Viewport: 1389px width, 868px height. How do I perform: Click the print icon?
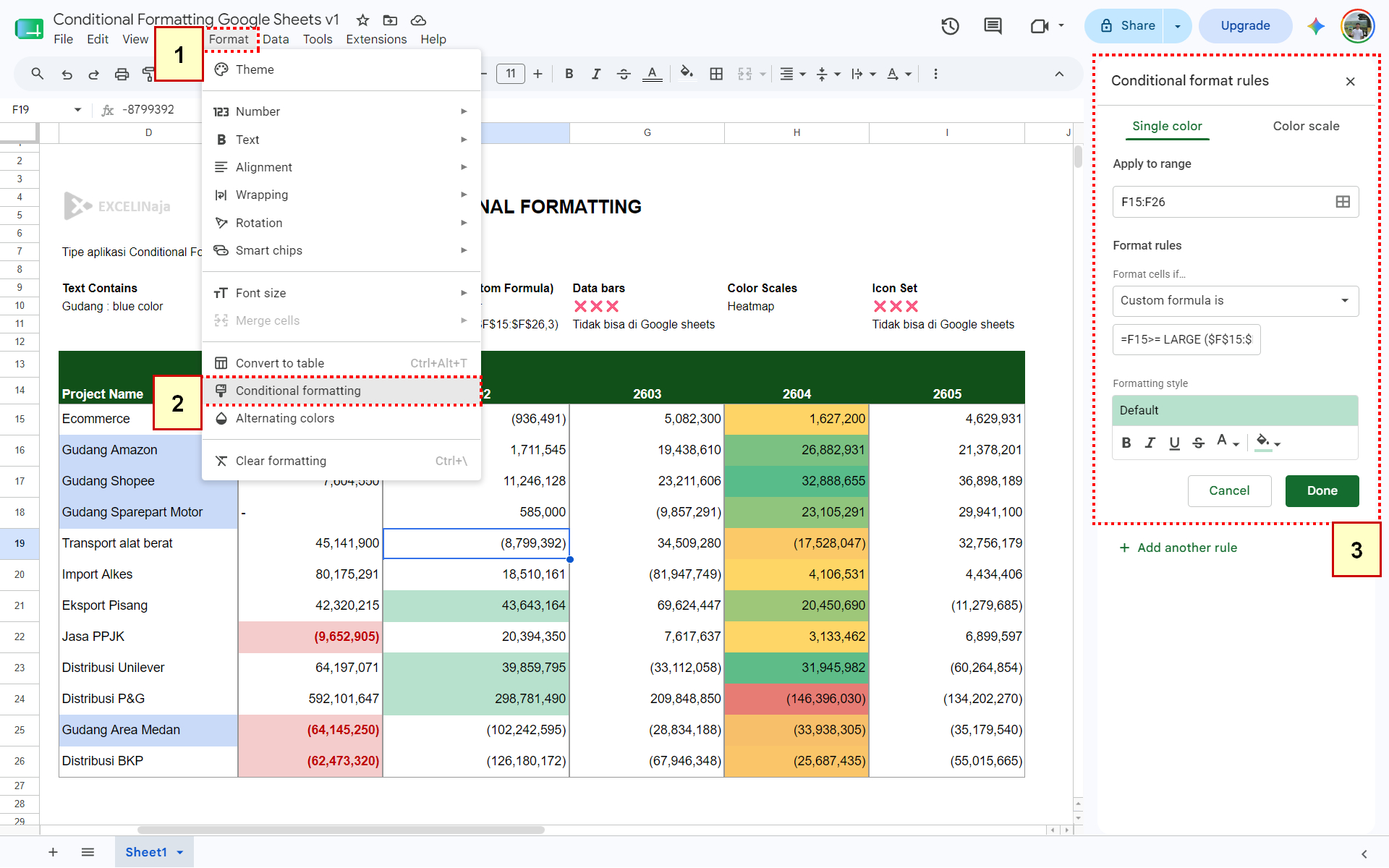122,74
